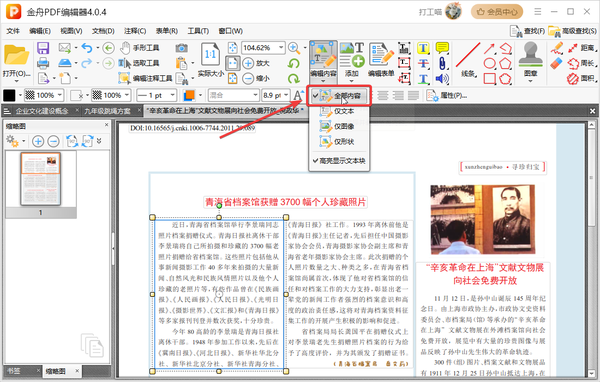Viewport: 600px width, 382px height.
Task: Click the light blue Redo arrow
Action: click(87, 63)
